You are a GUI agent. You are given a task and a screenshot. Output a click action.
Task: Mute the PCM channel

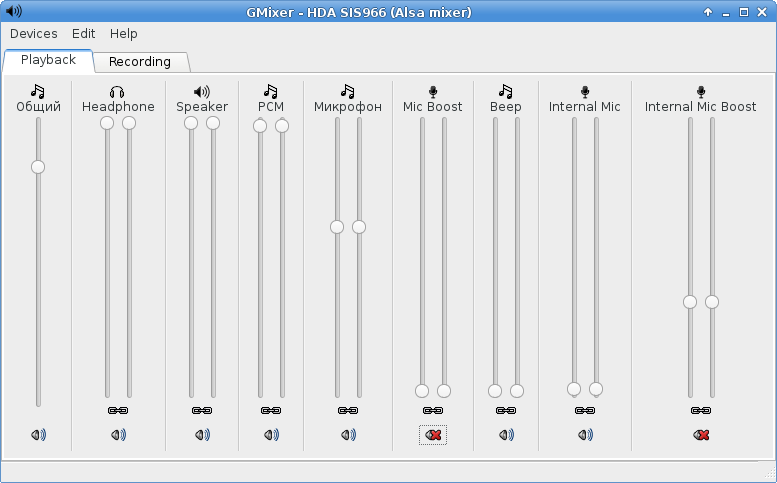pyautogui.click(x=271, y=435)
